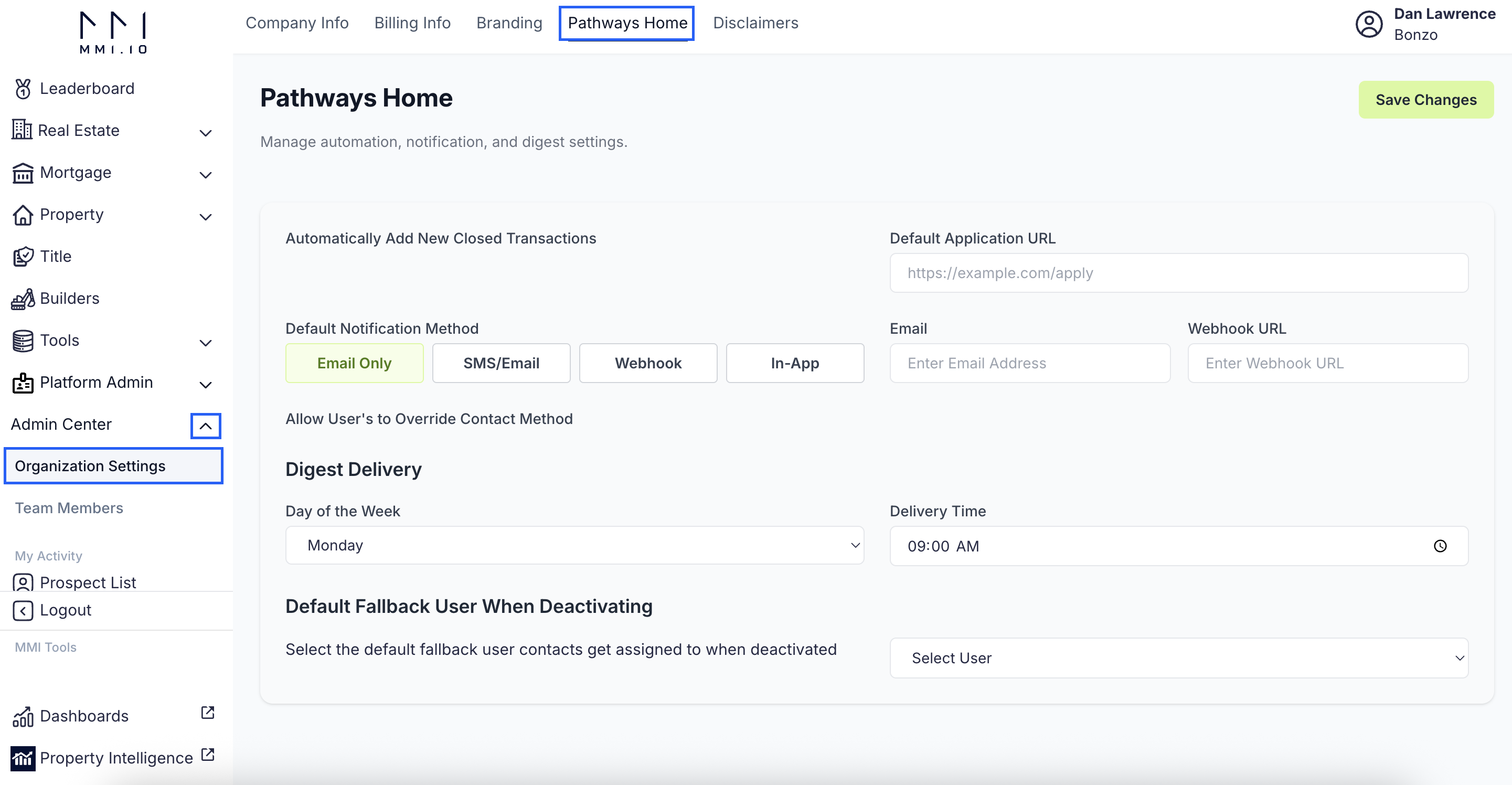Open Property Intelligence external link icon

pyautogui.click(x=208, y=754)
